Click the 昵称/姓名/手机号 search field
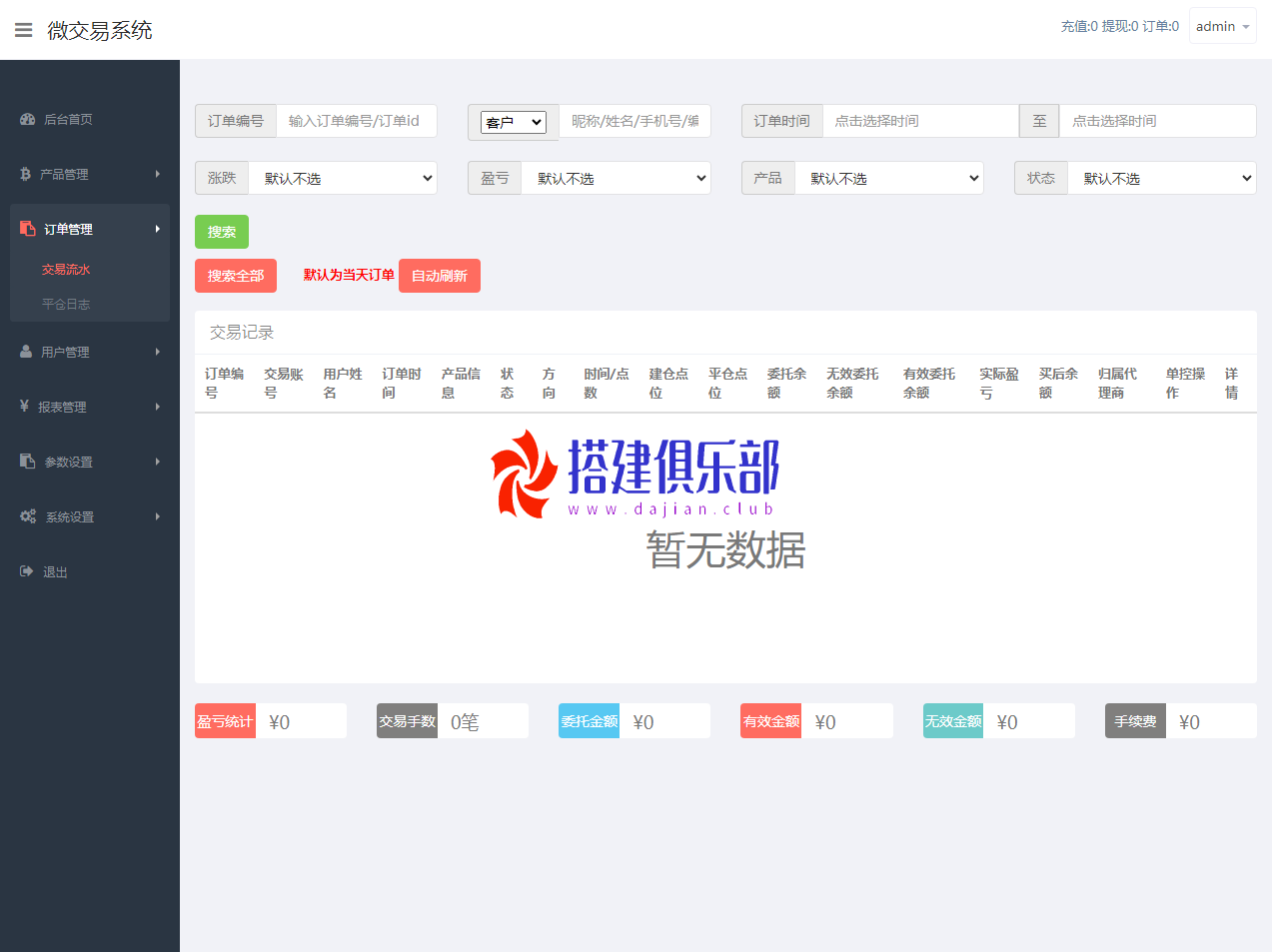This screenshot has height=952, width=1272. 635,121
